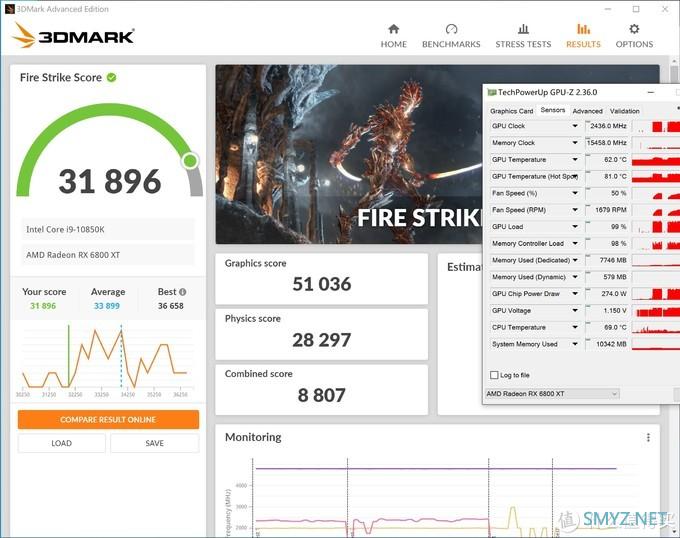Click the green score gauge knob
The width and height of the screenshot is (680, 538).
(190, 161)
